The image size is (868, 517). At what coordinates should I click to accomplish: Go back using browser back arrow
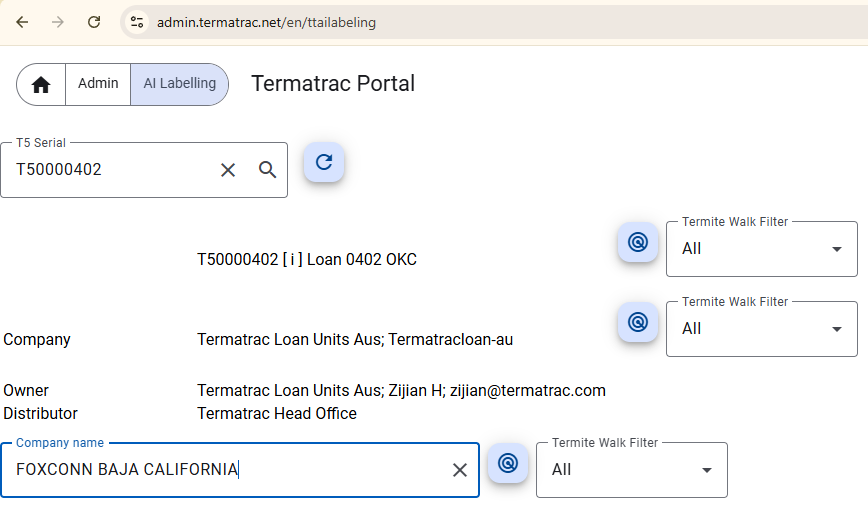click(22, 22)
